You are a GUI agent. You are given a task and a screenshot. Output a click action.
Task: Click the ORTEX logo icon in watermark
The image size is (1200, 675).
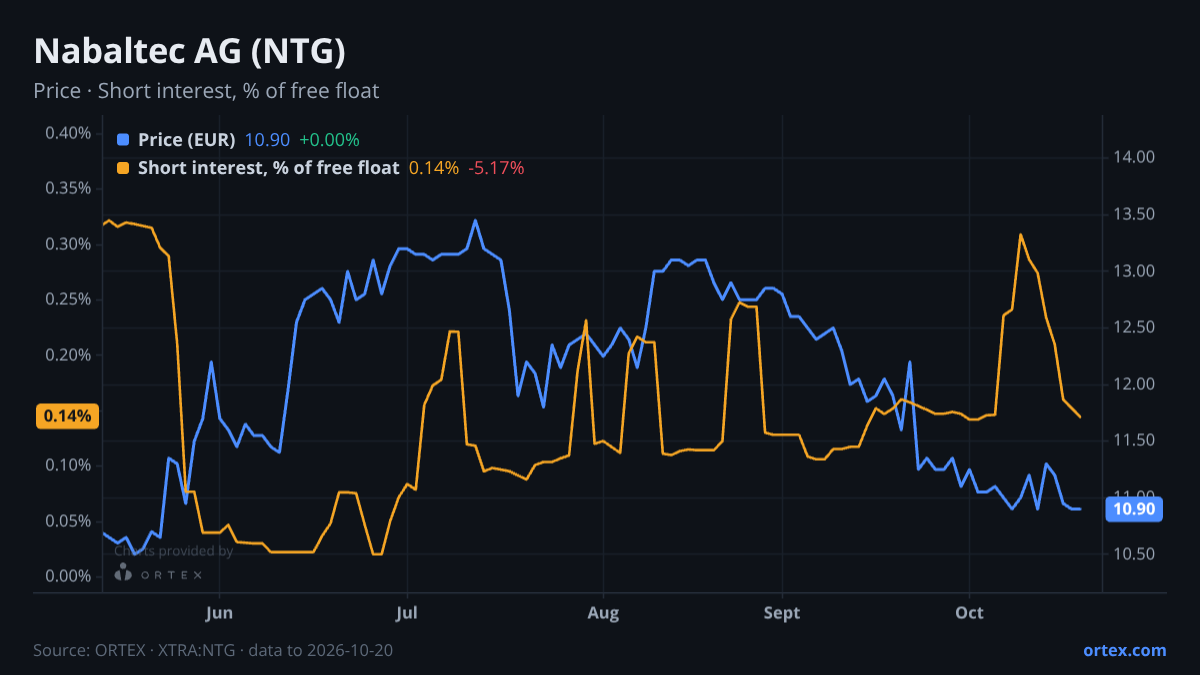point(123,573)
